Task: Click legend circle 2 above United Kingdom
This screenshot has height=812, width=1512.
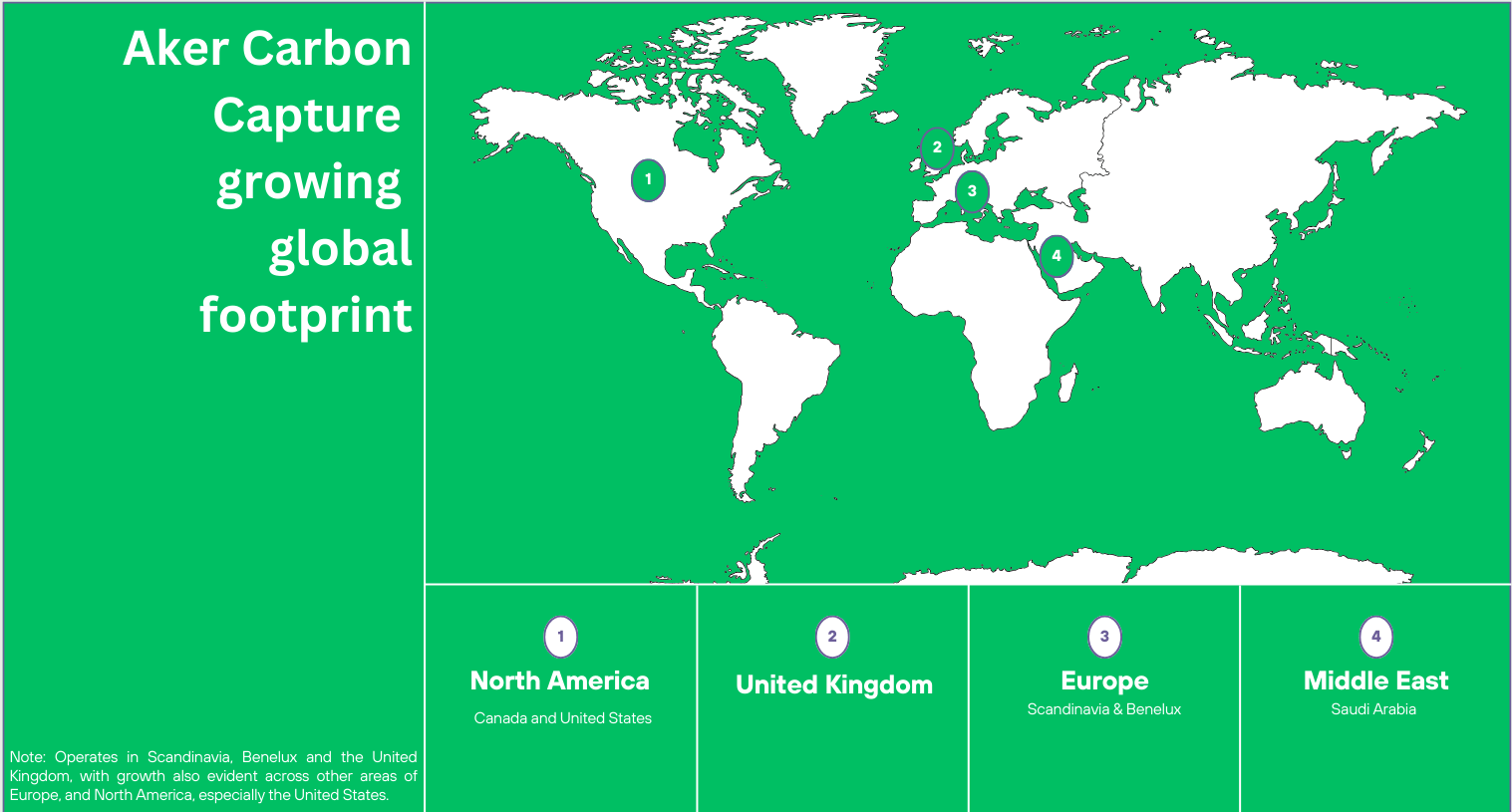Action: [832, 637]
